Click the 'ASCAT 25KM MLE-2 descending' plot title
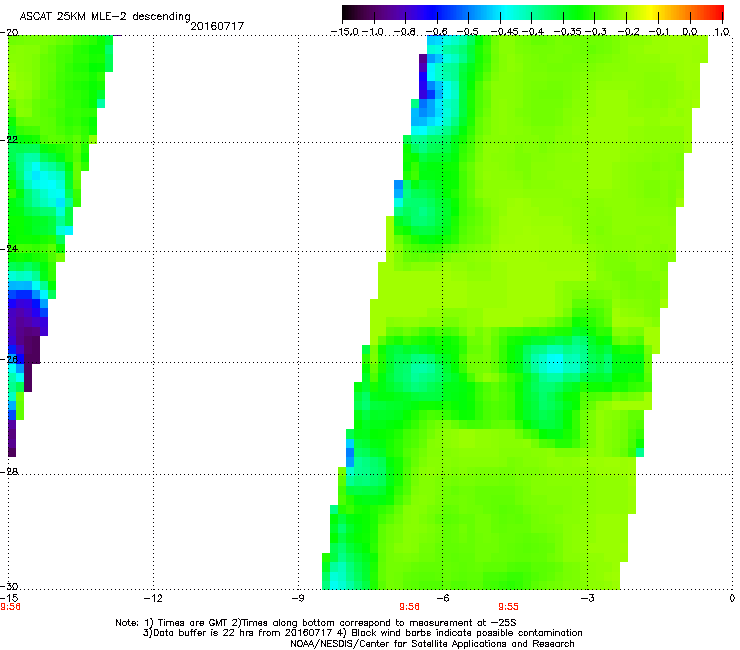Viewport: 740px width, 650px height. pyautogui.click(x=105, y=16)
